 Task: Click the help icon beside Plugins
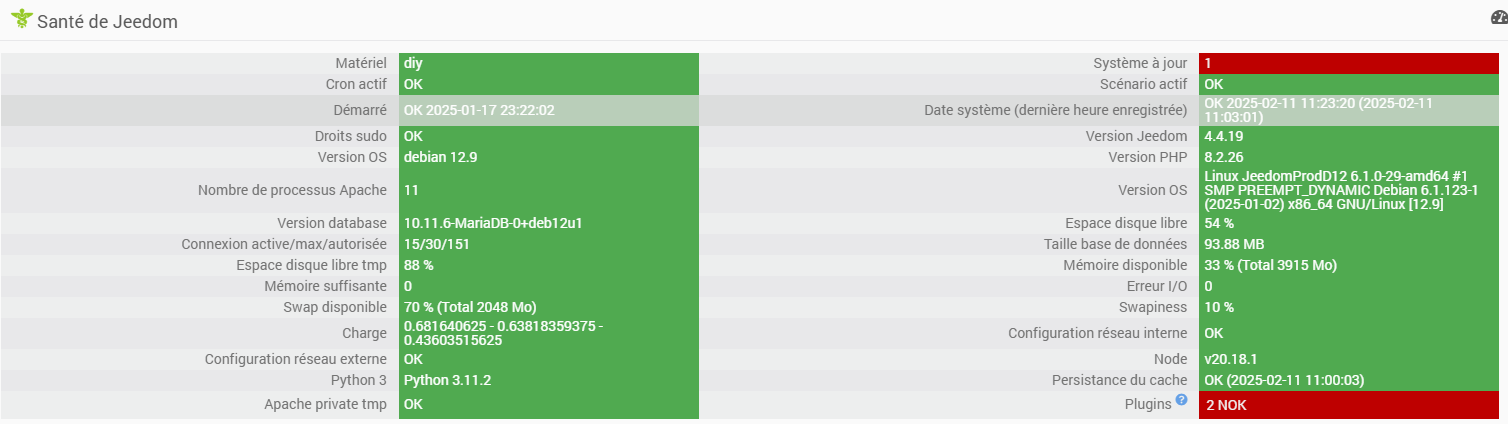point(1181,400)
